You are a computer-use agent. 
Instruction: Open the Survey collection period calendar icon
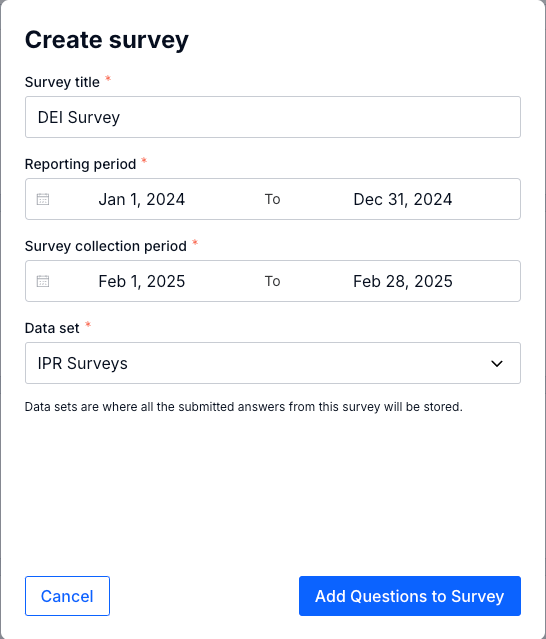43,281
